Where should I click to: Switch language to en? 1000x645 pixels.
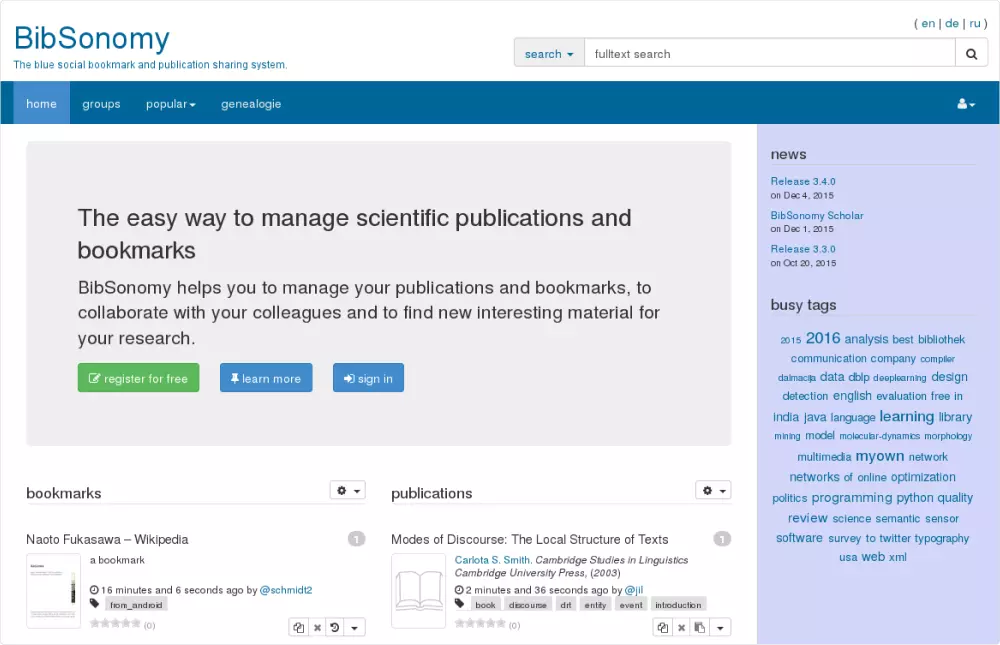pos(928,24)
